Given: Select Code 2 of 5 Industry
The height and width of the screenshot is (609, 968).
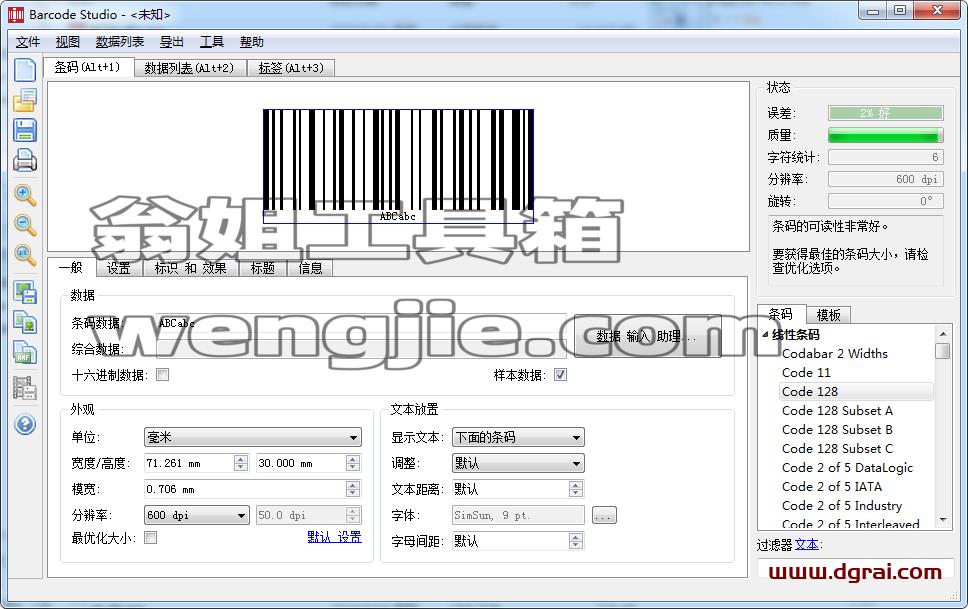Looking at the screenshot, I should point(842,506).
